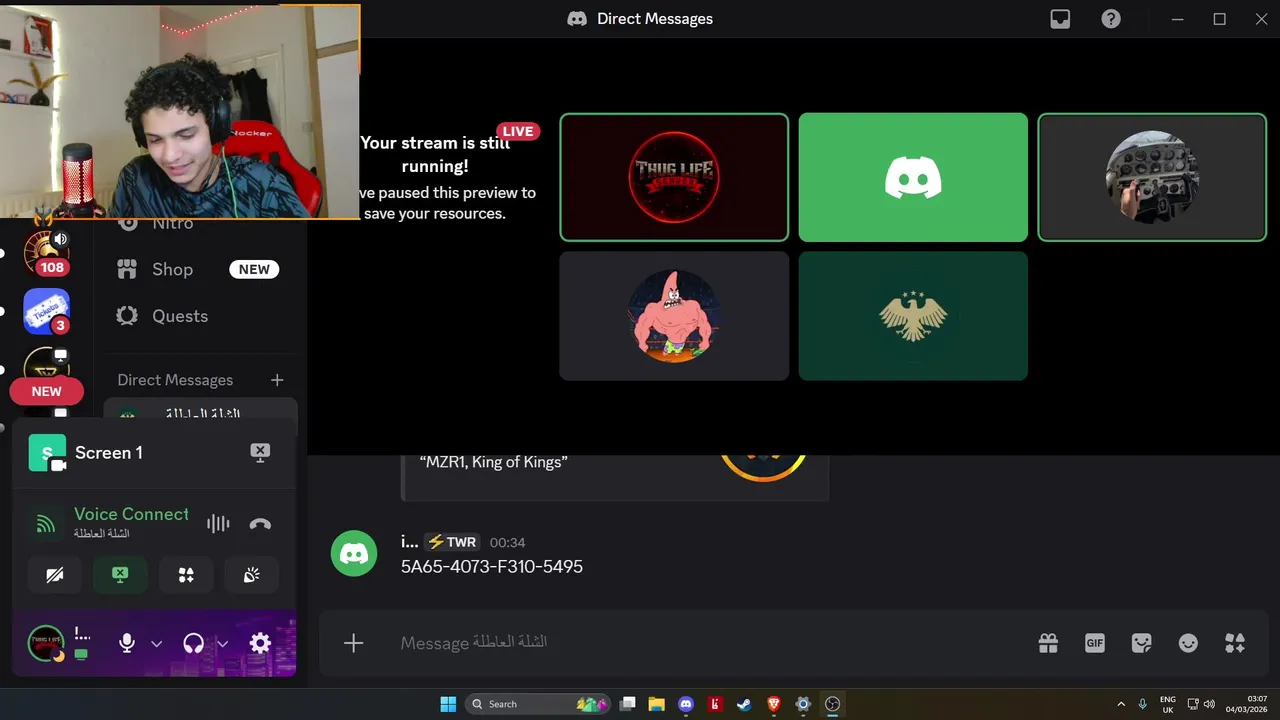Open the Tickets server with 3 badge

point(46,311)
